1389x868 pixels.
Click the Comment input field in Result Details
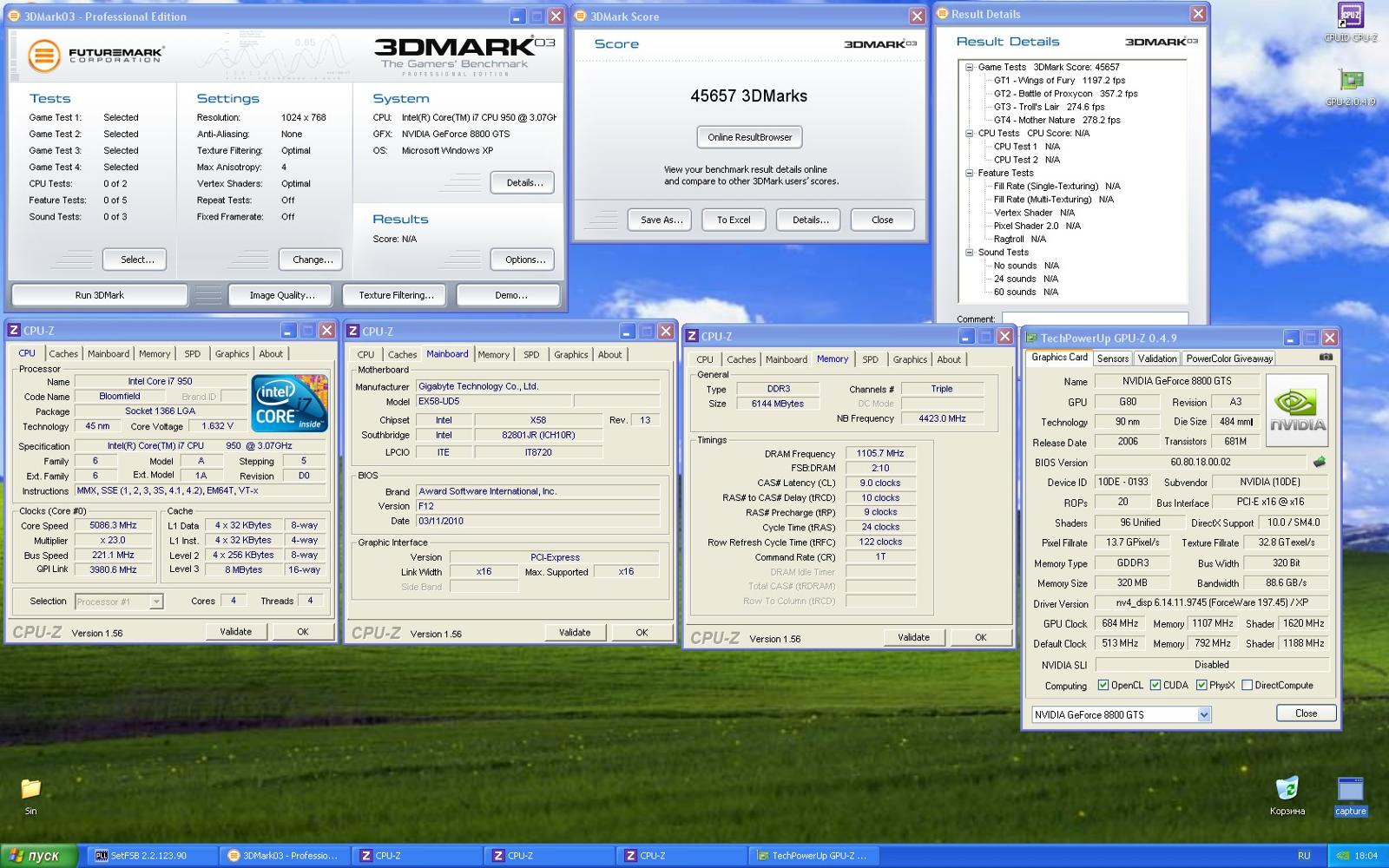pos(1095,319)
